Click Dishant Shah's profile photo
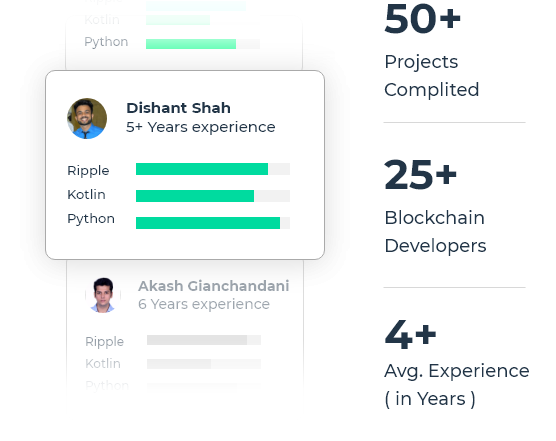This screenshot has width=556, height=441. click(x=87, y=118)
